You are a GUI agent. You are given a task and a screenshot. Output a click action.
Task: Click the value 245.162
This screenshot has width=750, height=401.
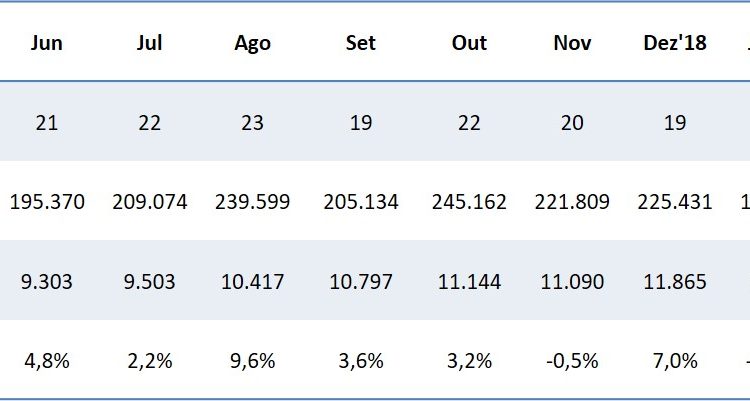(x=469, y=202)
